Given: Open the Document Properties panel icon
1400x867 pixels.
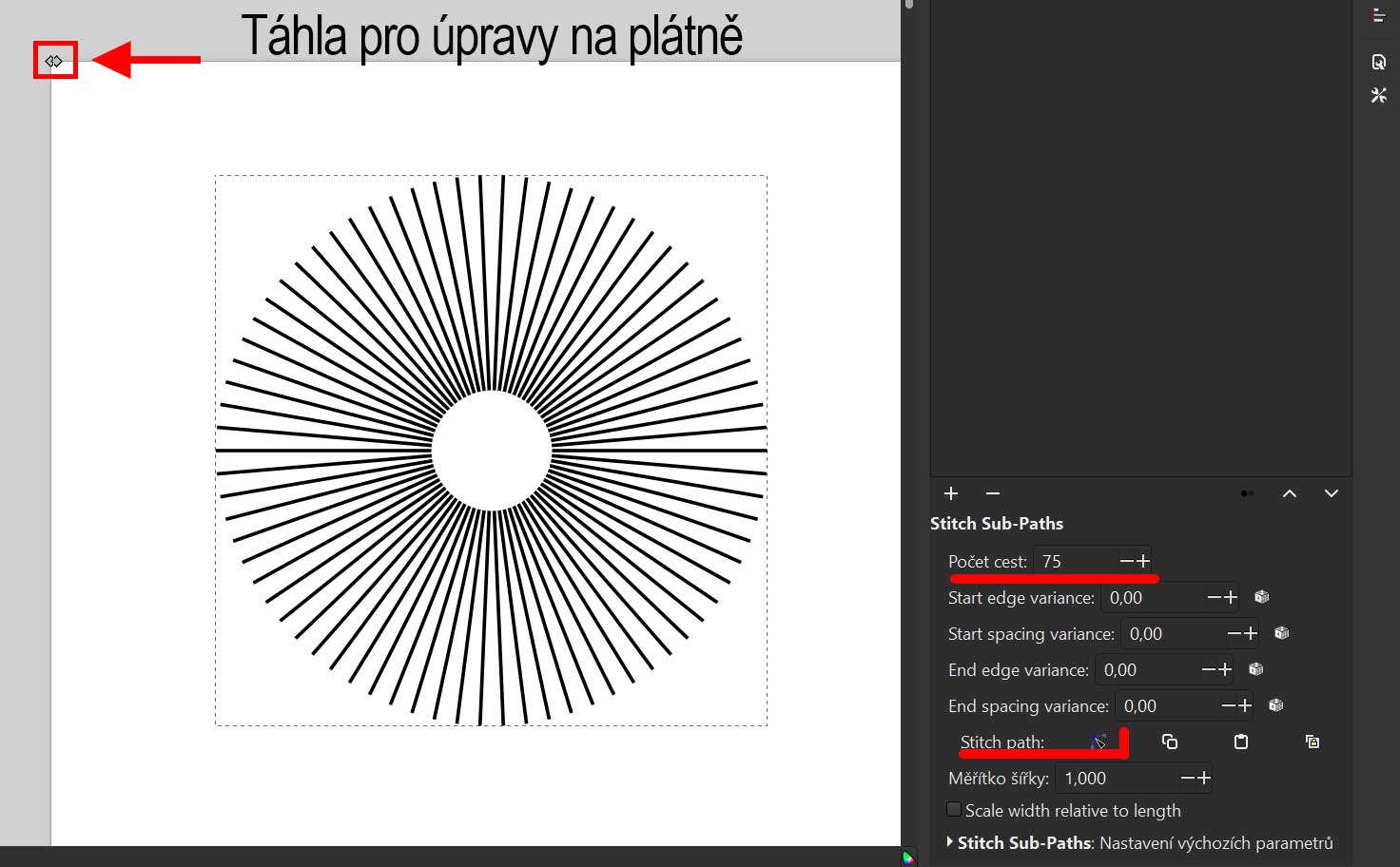Looking at the screenshot, I should coord(1378,63).
